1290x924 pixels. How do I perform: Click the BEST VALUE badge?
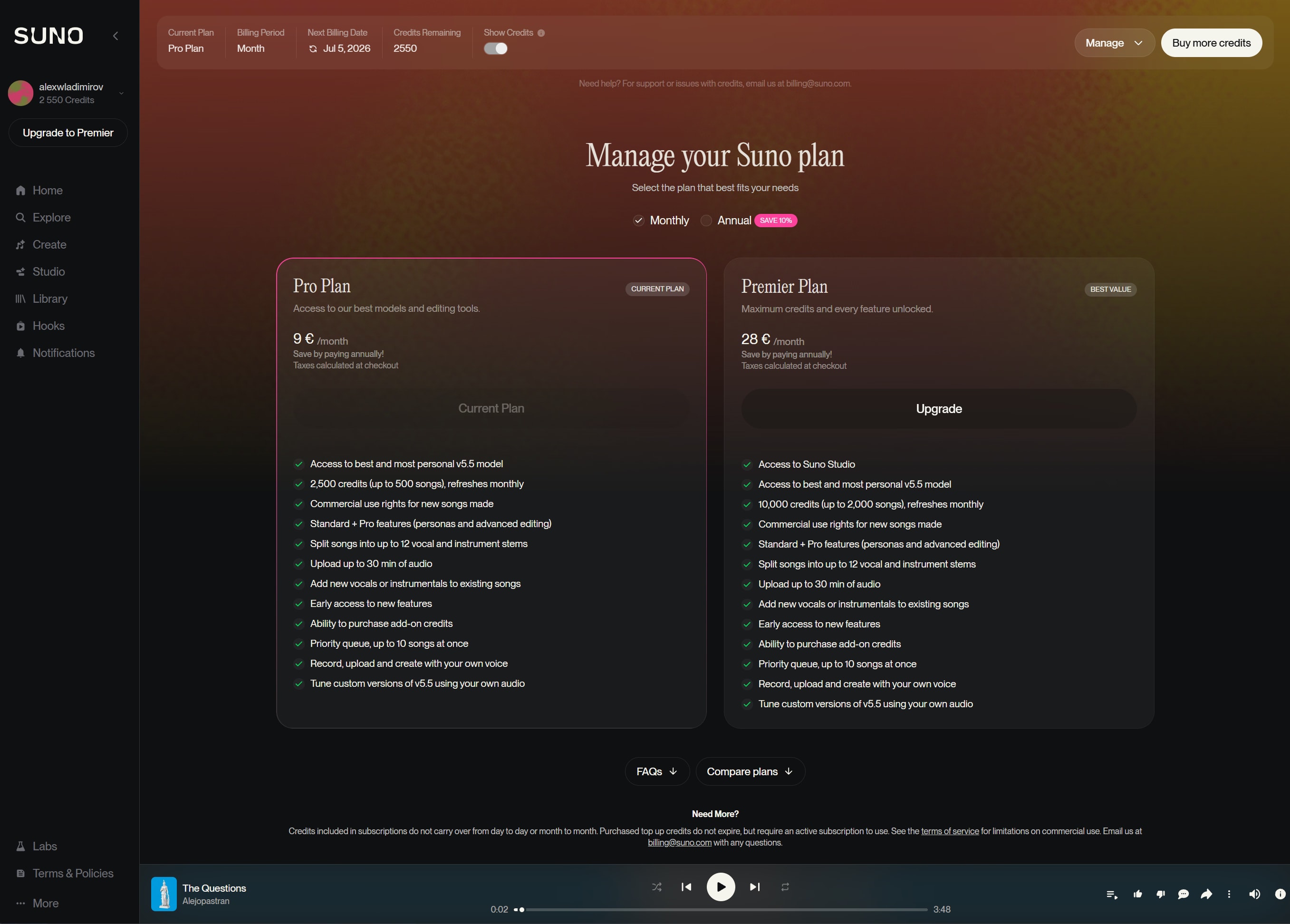[x=1110, y=289]
